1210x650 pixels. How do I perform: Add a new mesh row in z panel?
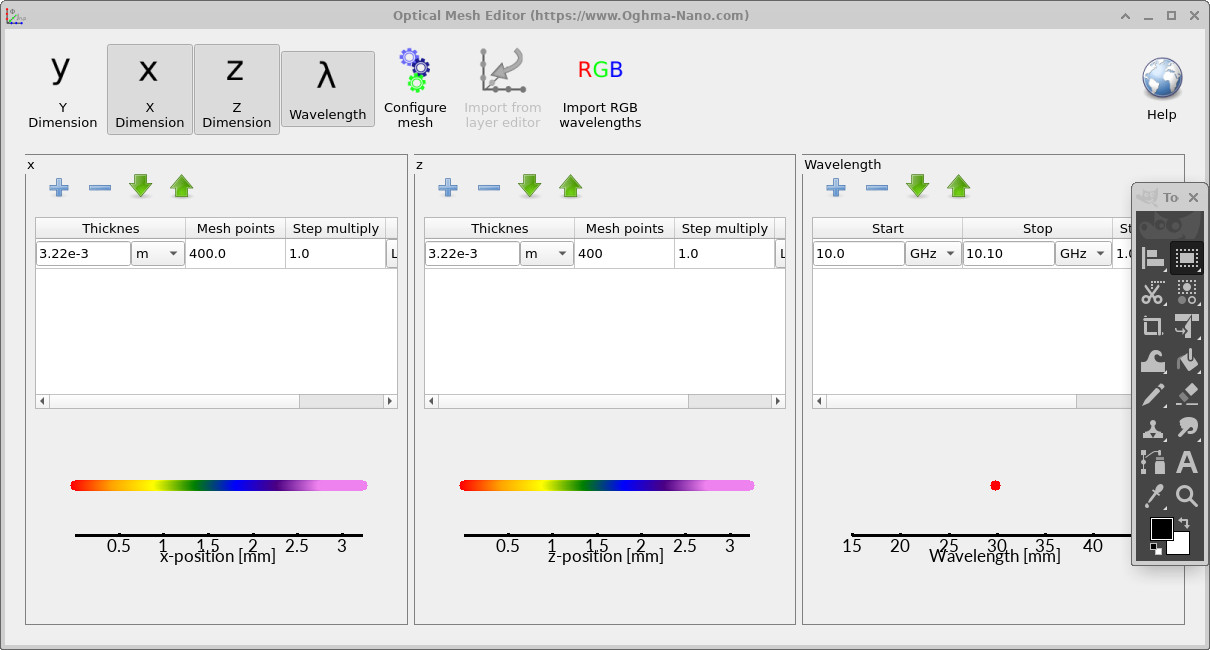coord(448,187)
